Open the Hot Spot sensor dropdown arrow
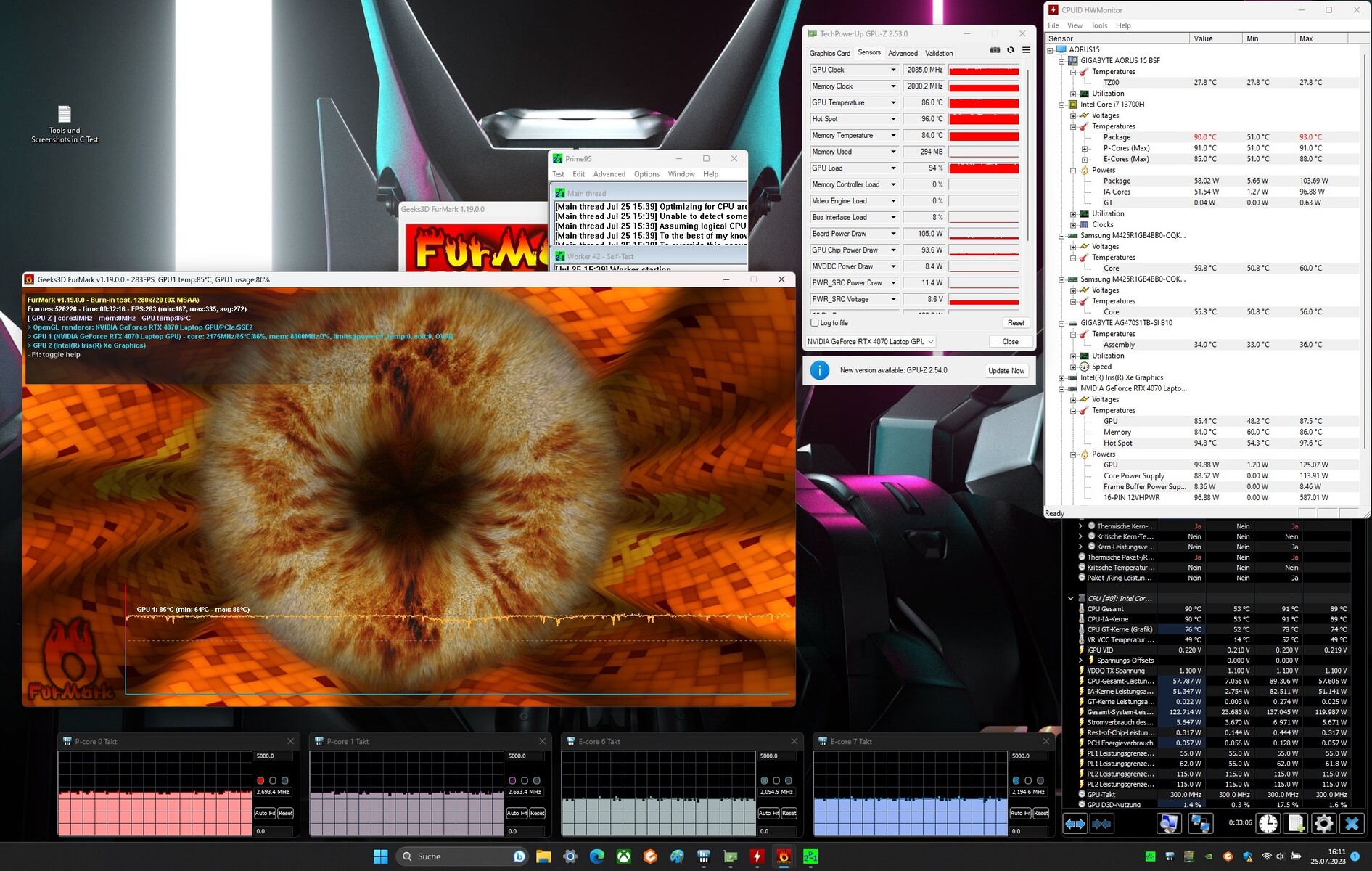Screen dimensions: 1372x871 tap(893, 119)
